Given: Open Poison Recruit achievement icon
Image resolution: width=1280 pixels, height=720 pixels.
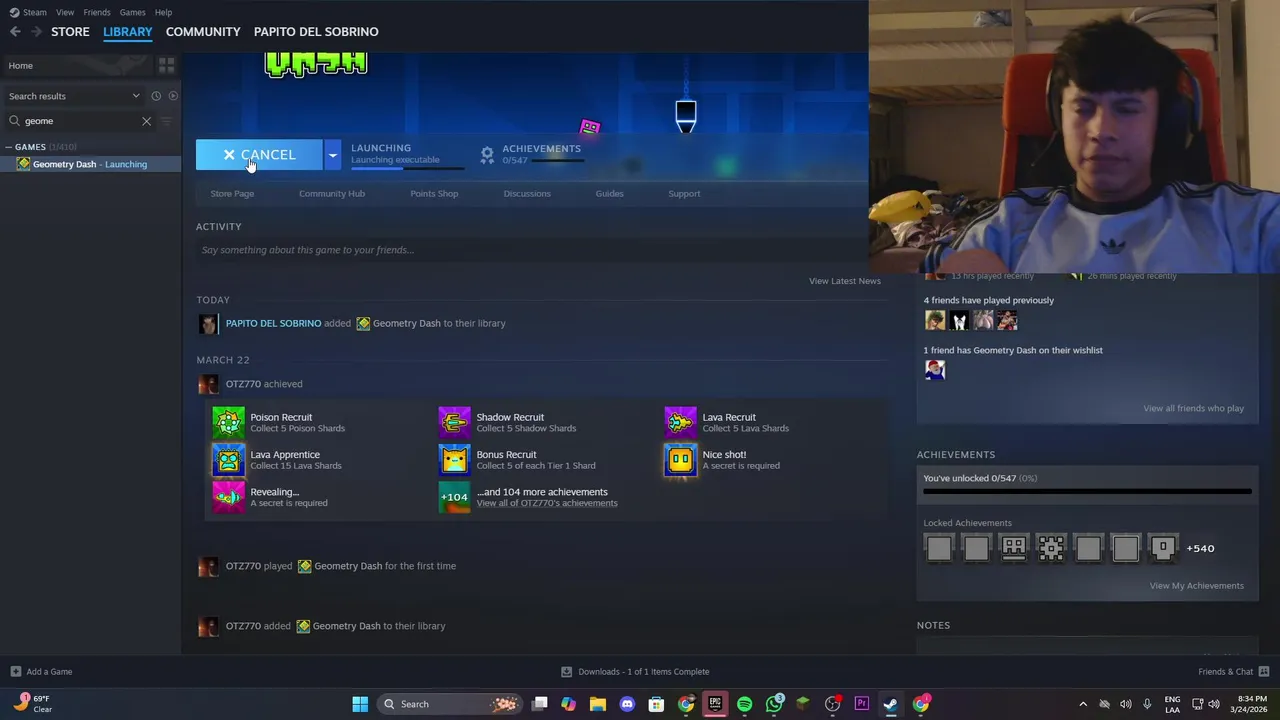Looking at the screenshot, I should (228, 422).
